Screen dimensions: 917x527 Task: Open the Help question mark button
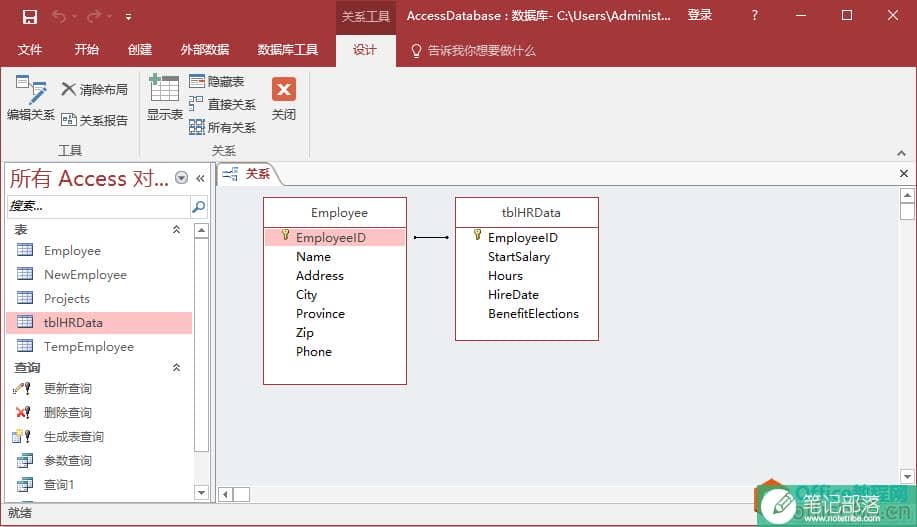point(754,16)
